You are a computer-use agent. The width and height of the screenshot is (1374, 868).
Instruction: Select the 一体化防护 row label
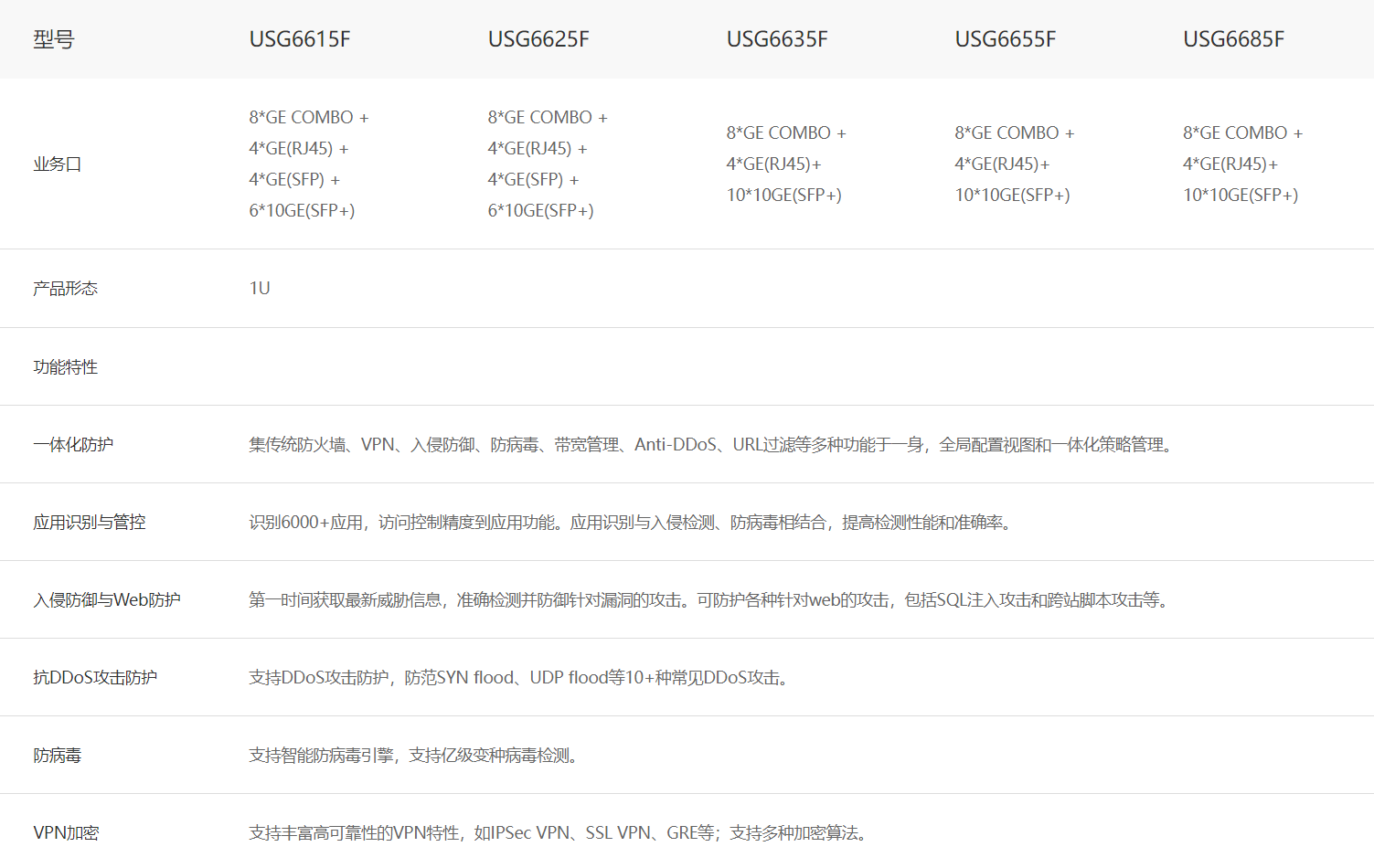tap(73, 445)
